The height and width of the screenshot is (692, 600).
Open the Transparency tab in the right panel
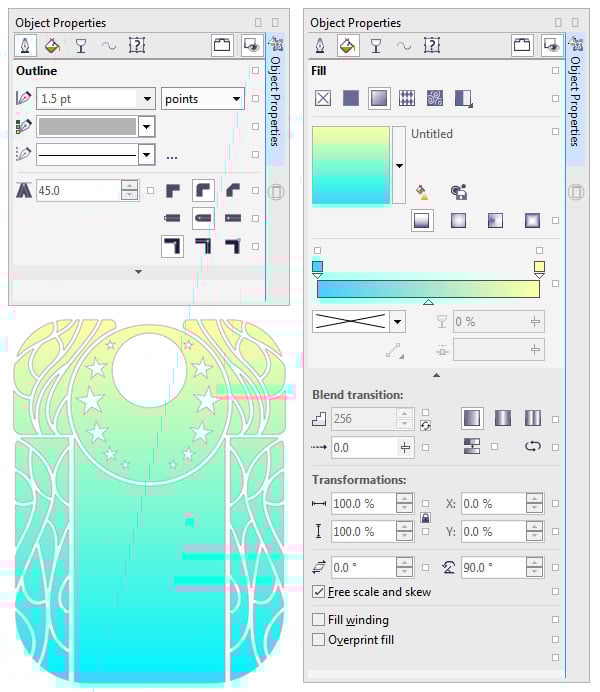(376, 45)
